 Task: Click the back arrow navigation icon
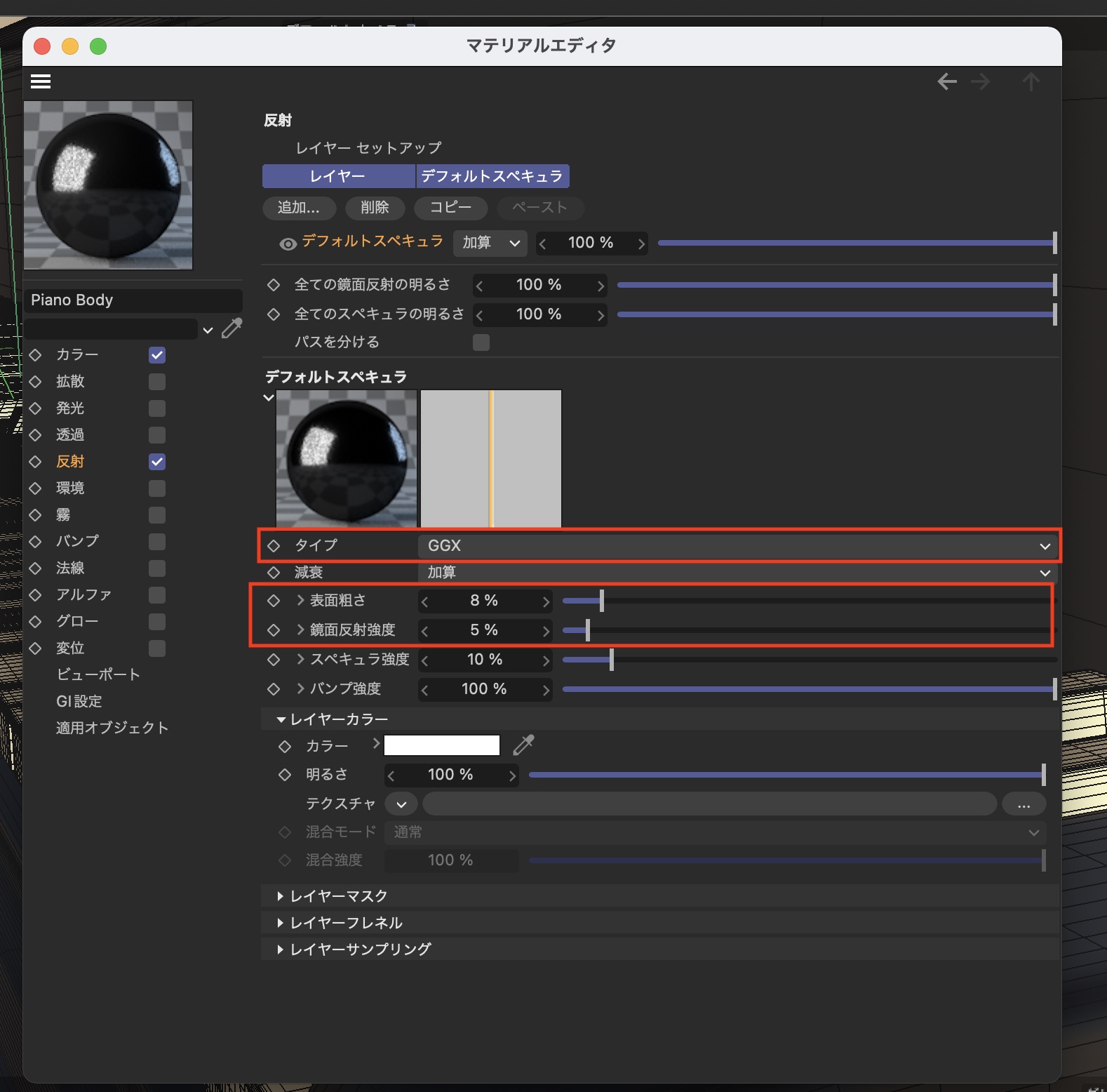pyautogui.click(x=947, y=82)
